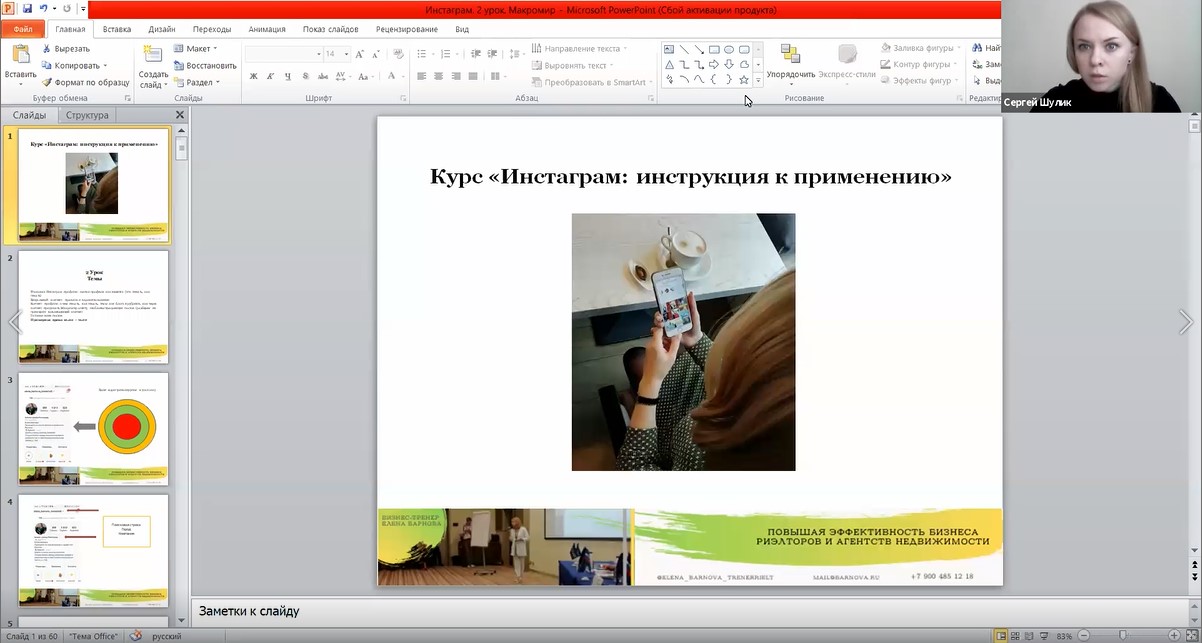Select slide 3 thumbnail with target circles

pos(94,429)
